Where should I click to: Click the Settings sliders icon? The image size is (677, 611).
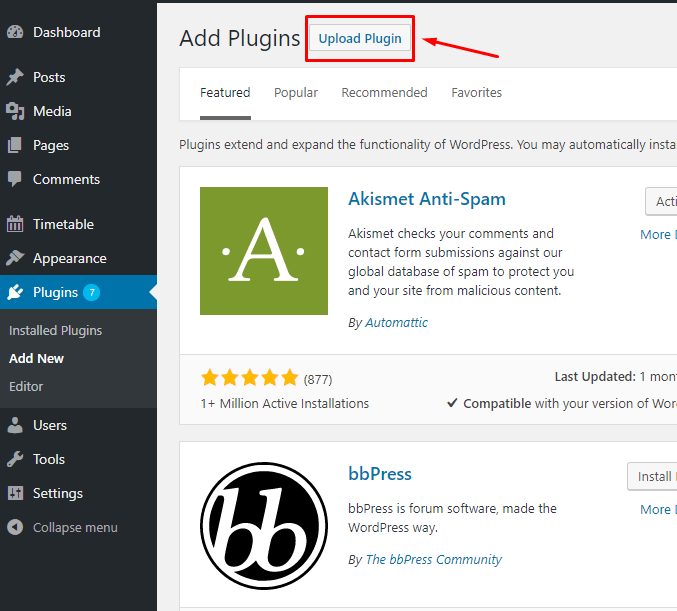15,493
